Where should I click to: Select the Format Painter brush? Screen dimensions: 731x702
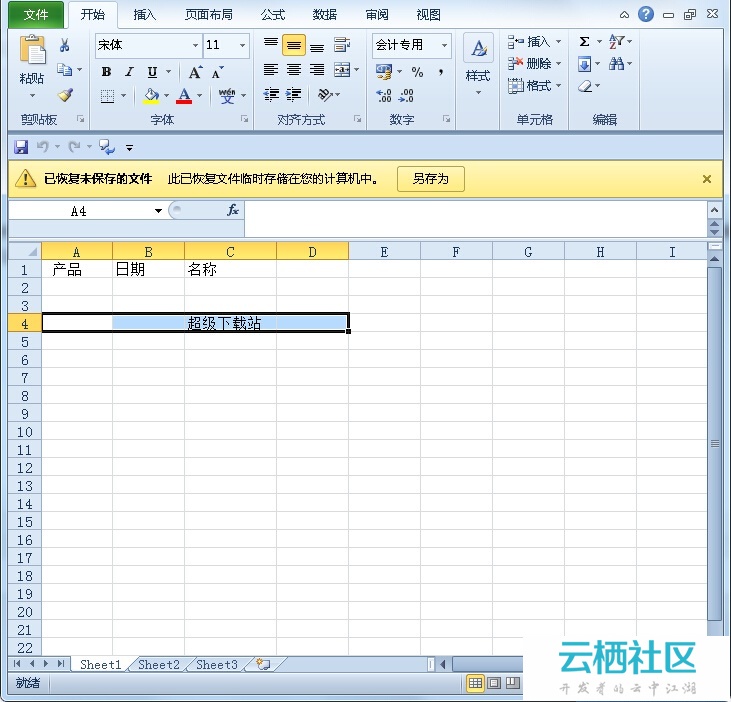(x=65, y=95)
